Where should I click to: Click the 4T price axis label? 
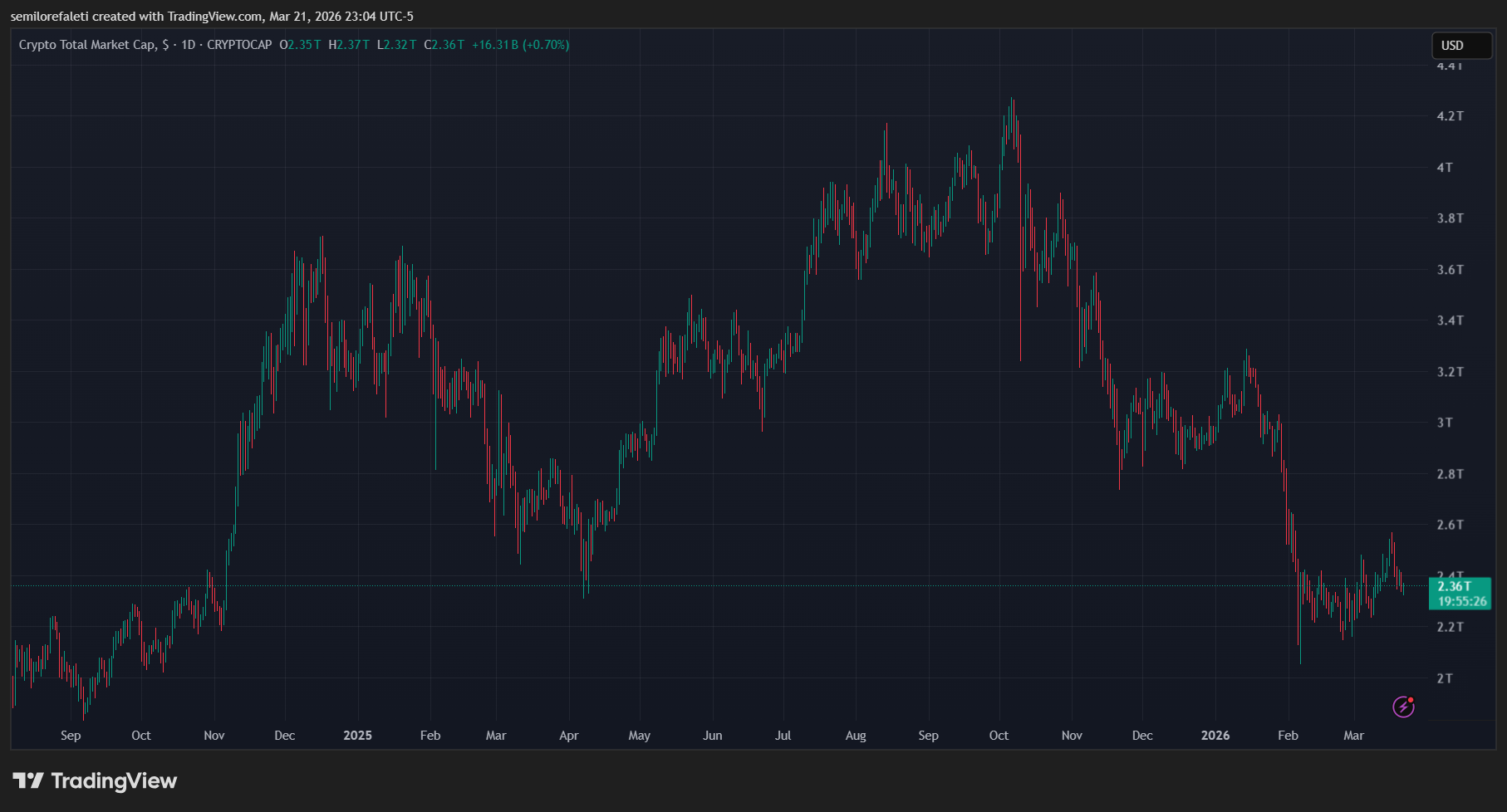pyautogui.click(x=1446, y=168)
